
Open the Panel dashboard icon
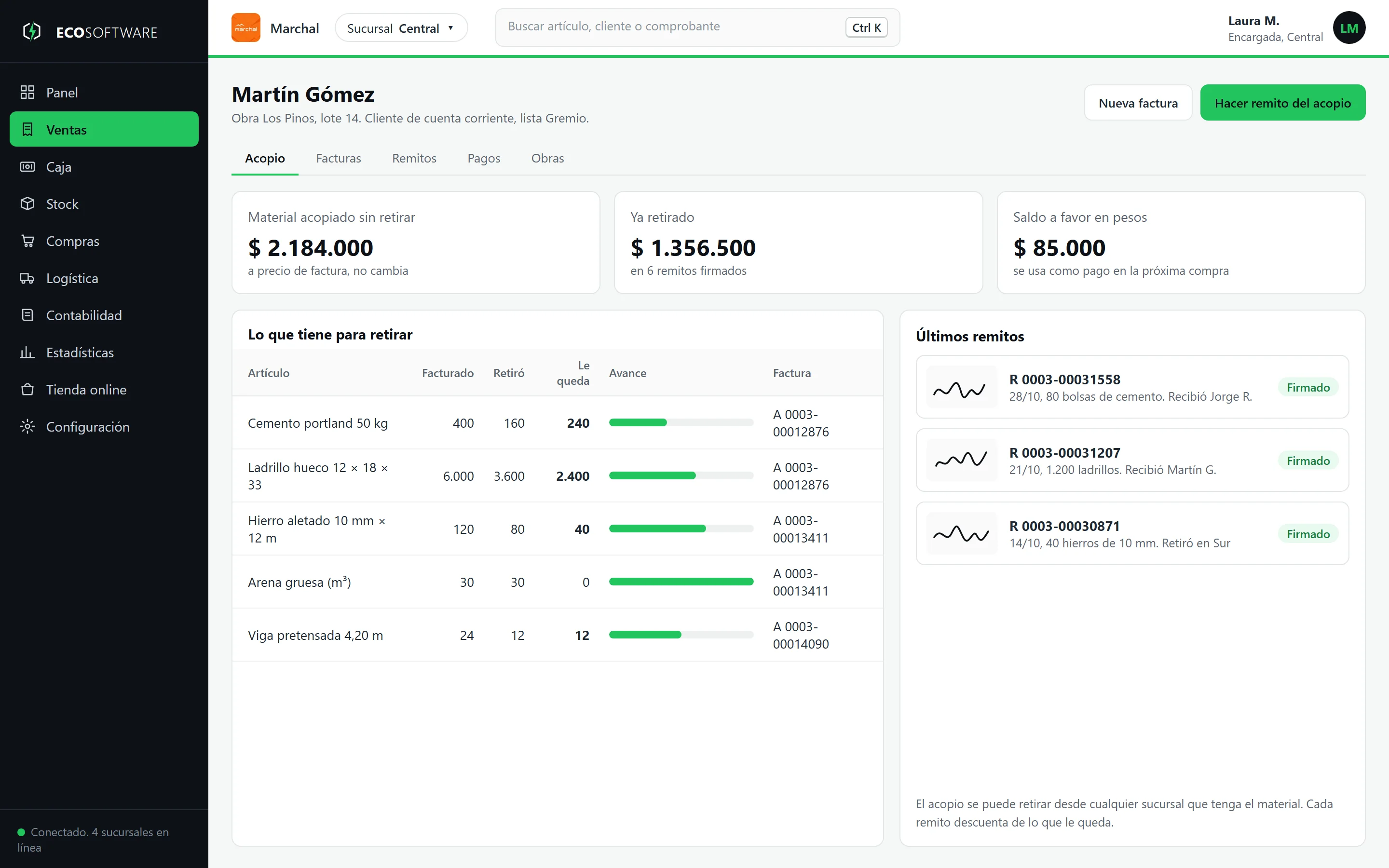(27, 93)
